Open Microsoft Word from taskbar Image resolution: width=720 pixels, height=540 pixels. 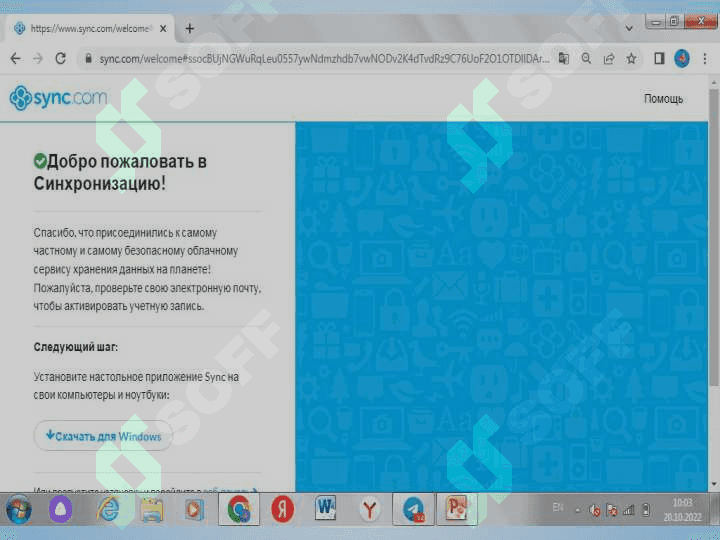(326, 508)
